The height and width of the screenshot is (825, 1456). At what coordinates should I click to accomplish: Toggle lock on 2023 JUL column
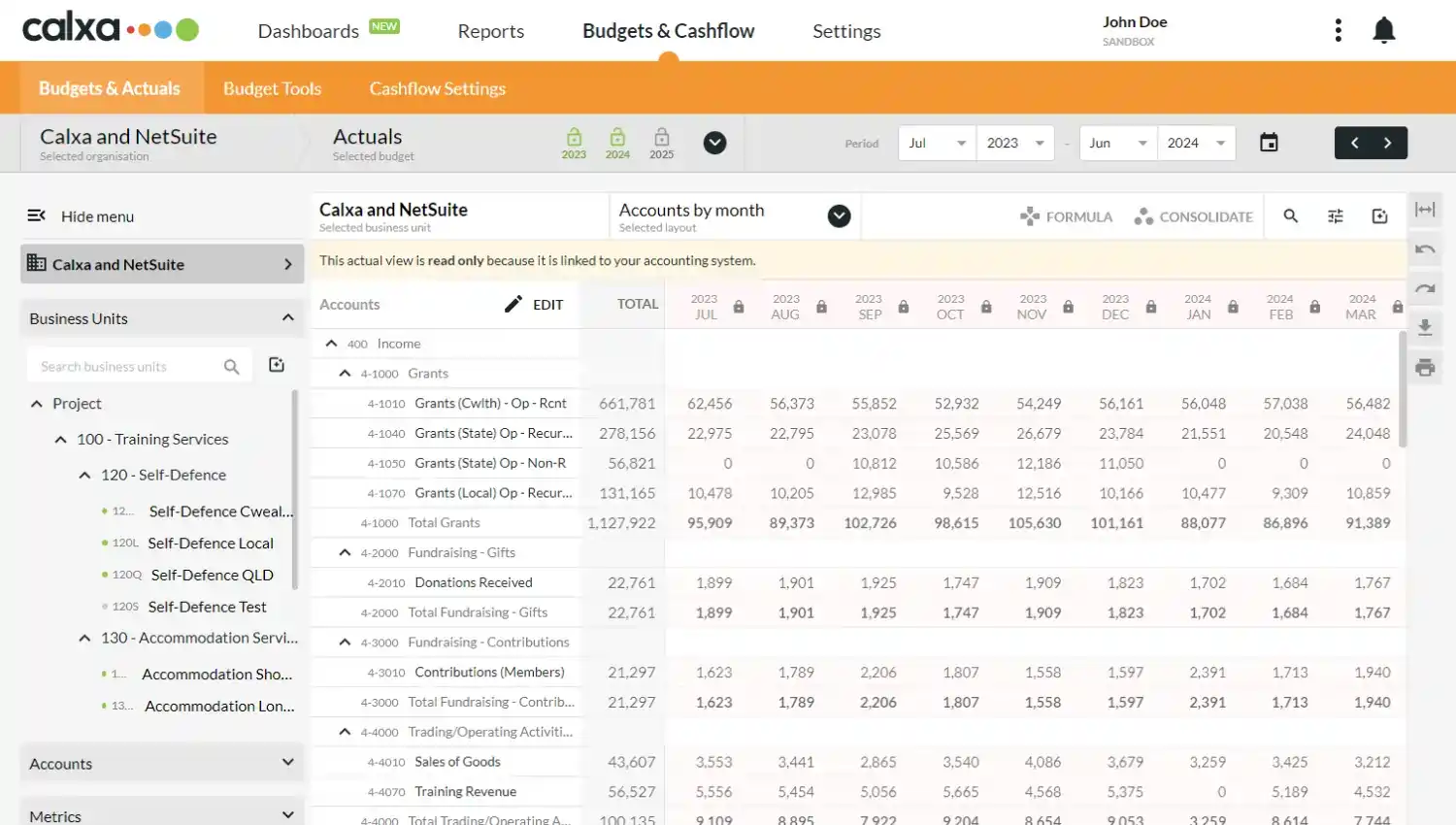(739, 307)
